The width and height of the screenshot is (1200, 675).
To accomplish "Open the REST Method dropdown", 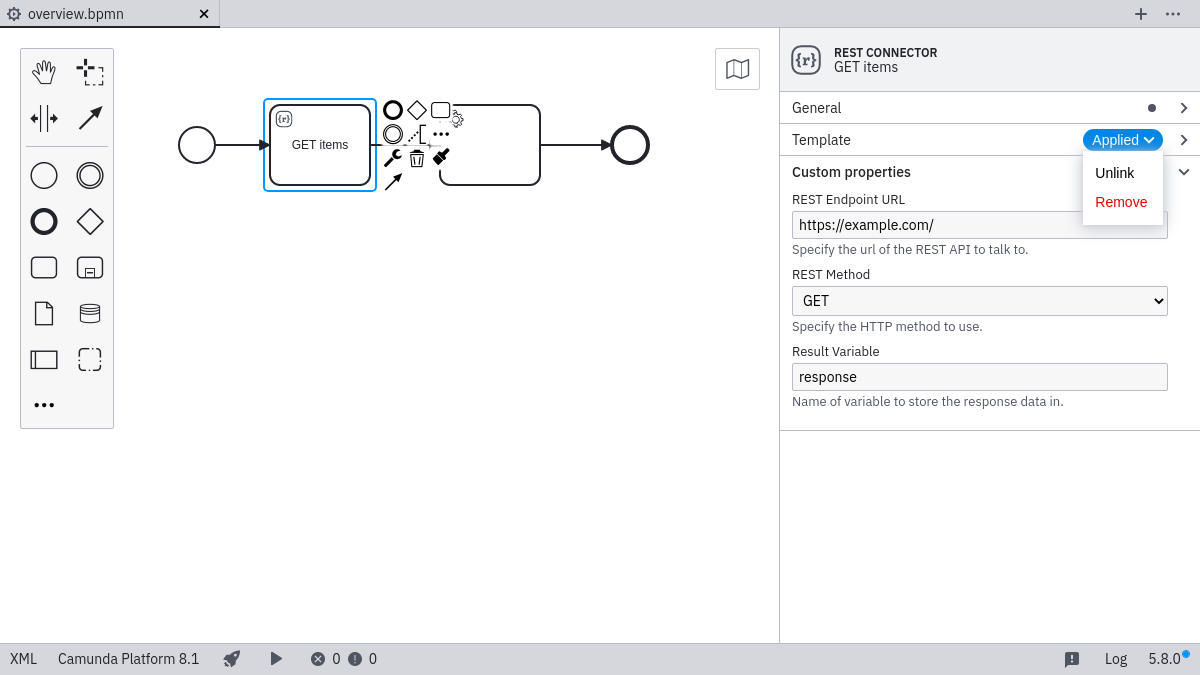I will (979, 301).
